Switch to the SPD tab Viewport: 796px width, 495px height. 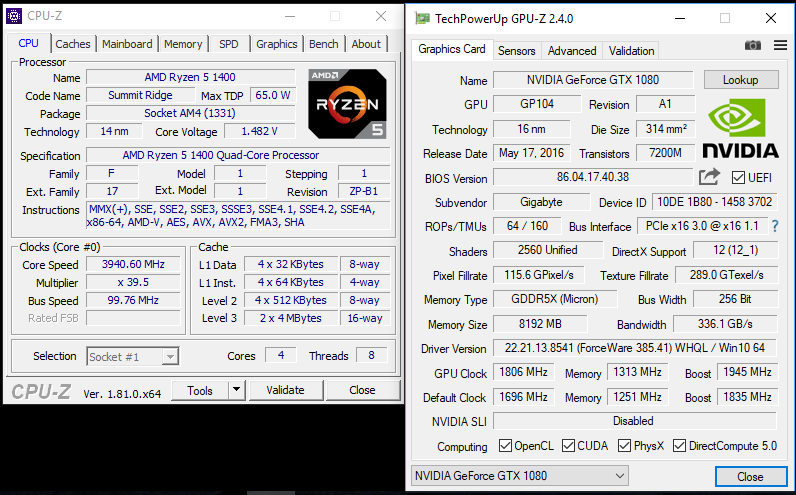pos(228,44)
